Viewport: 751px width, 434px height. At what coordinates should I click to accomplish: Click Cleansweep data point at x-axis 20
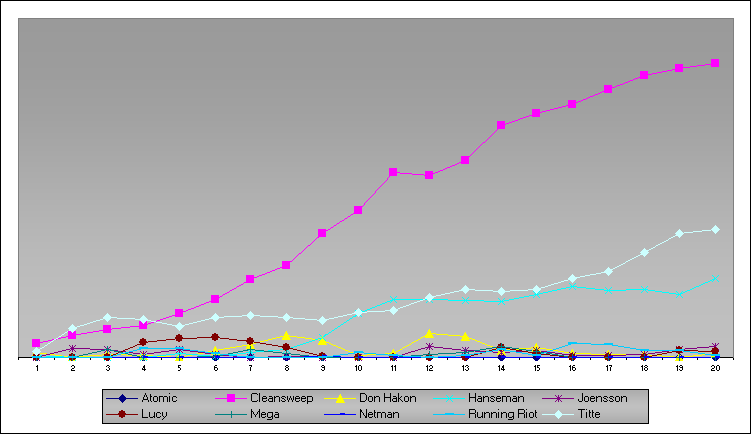pos(715,63)
